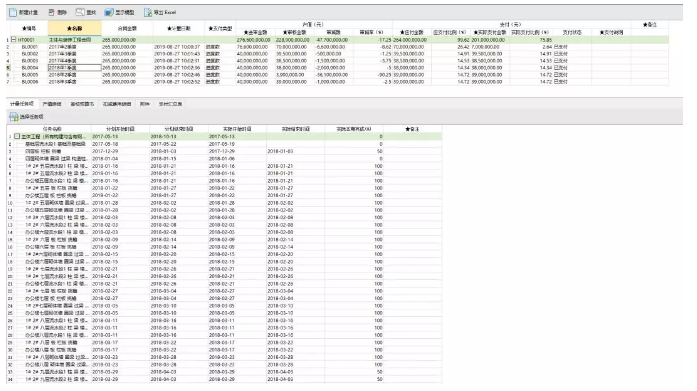Image resolution: width=697 pixels, height=391 pixels.
Task: Open the third lower panel tab
Action: 82,104
